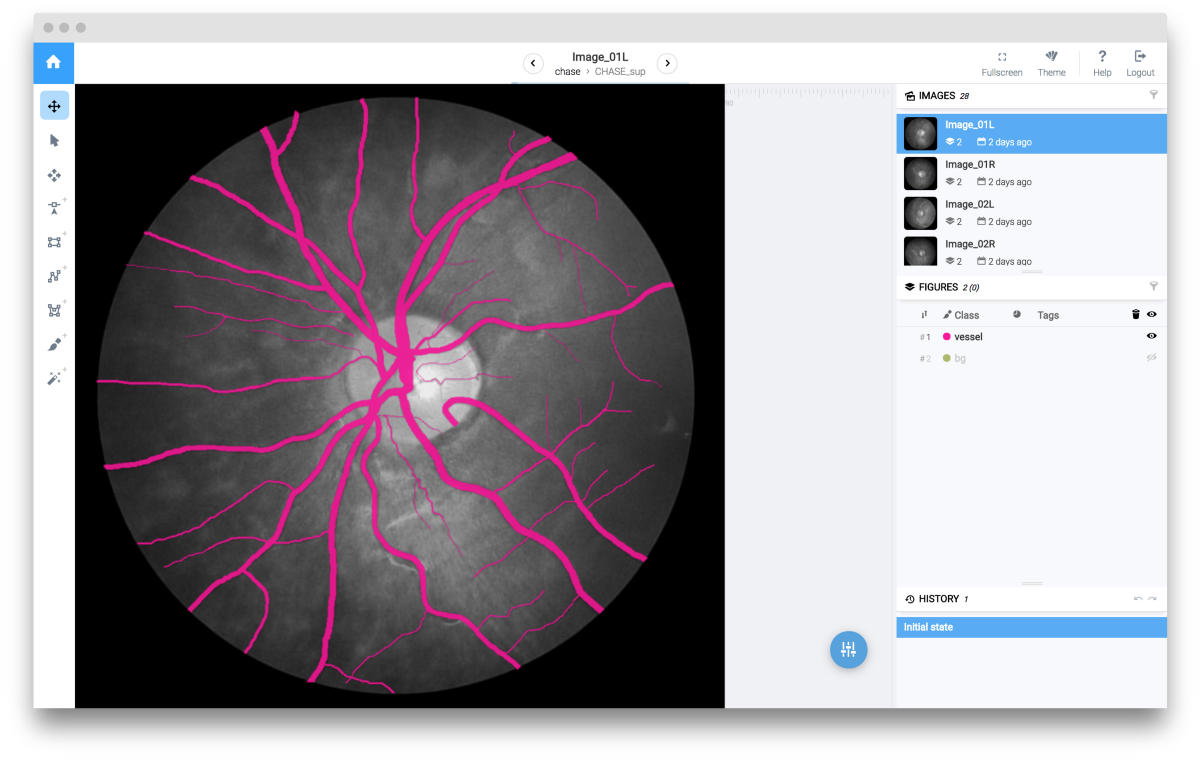Filter the figures list
The width and height of the screenshot is (1200, 766).
pos(1153,287)
